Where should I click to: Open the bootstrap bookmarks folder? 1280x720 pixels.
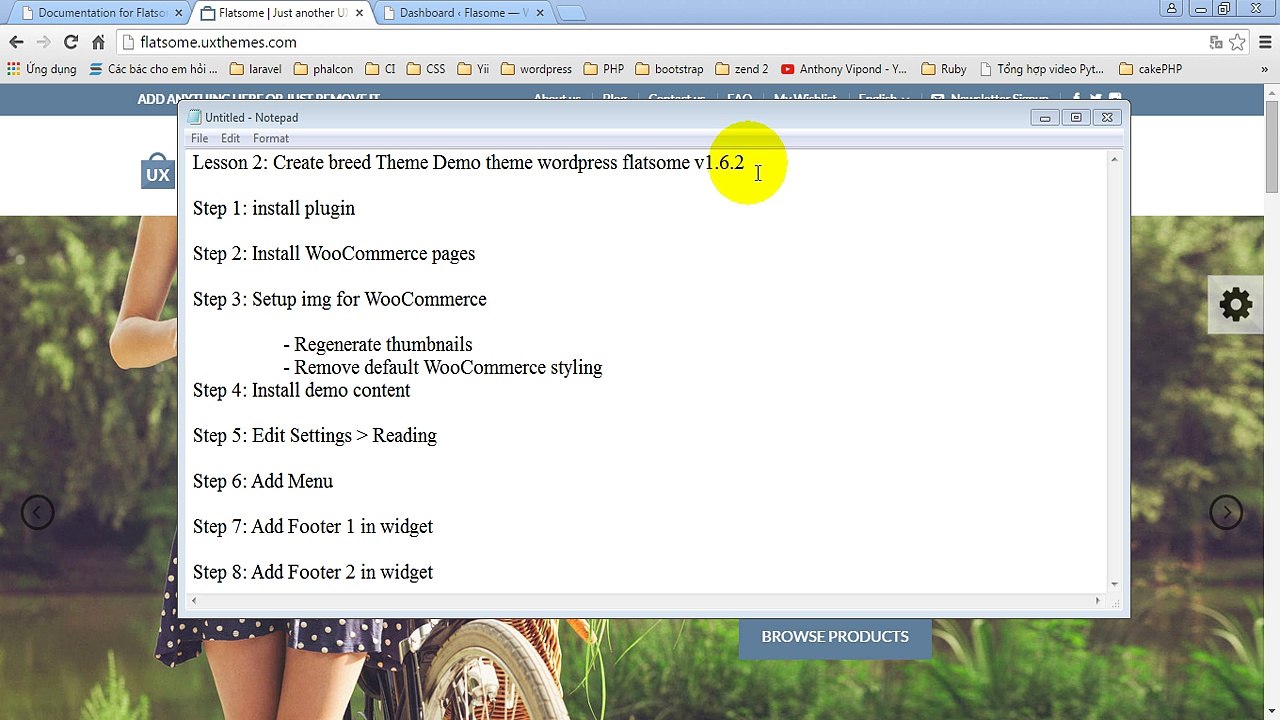point(670,69)
